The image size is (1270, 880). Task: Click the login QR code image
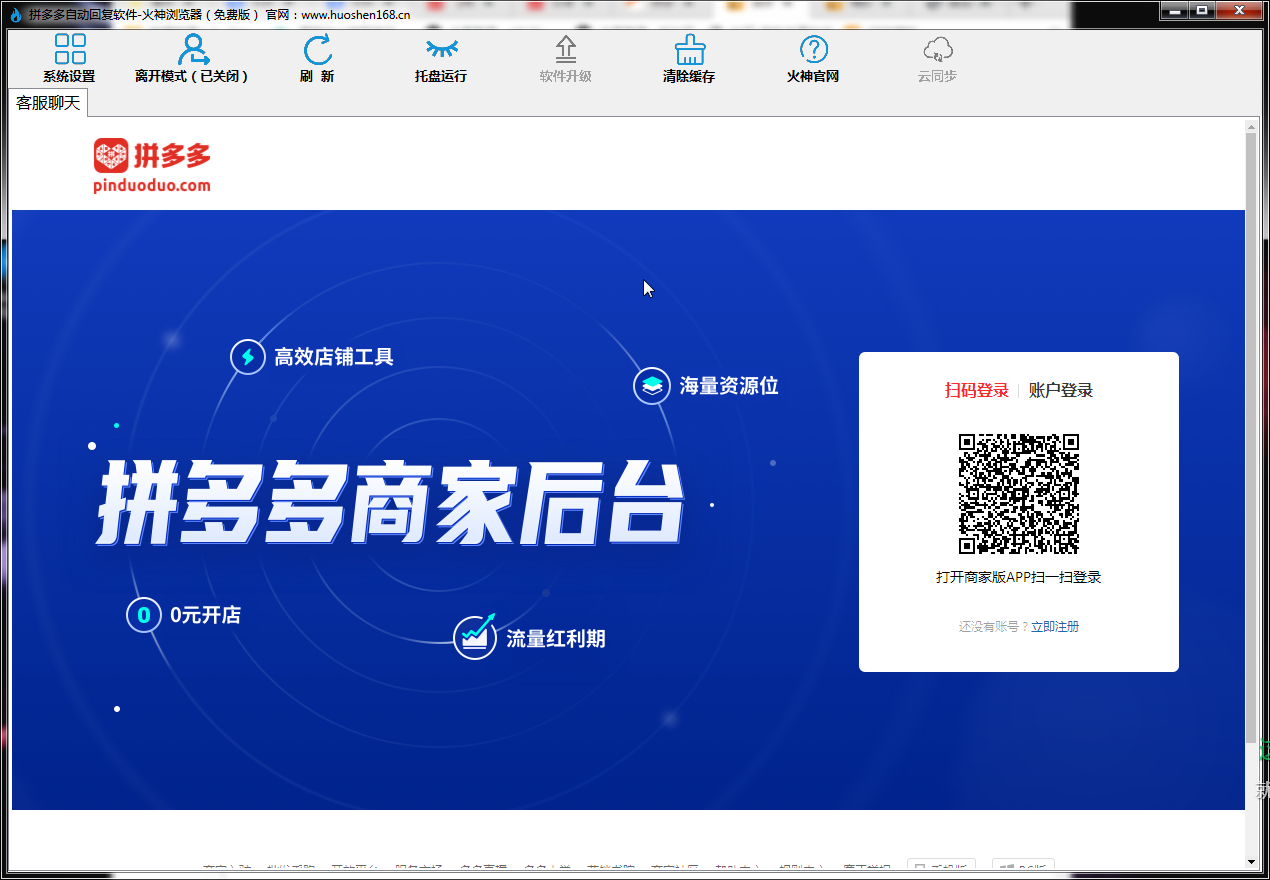[x=1019, y=494]
